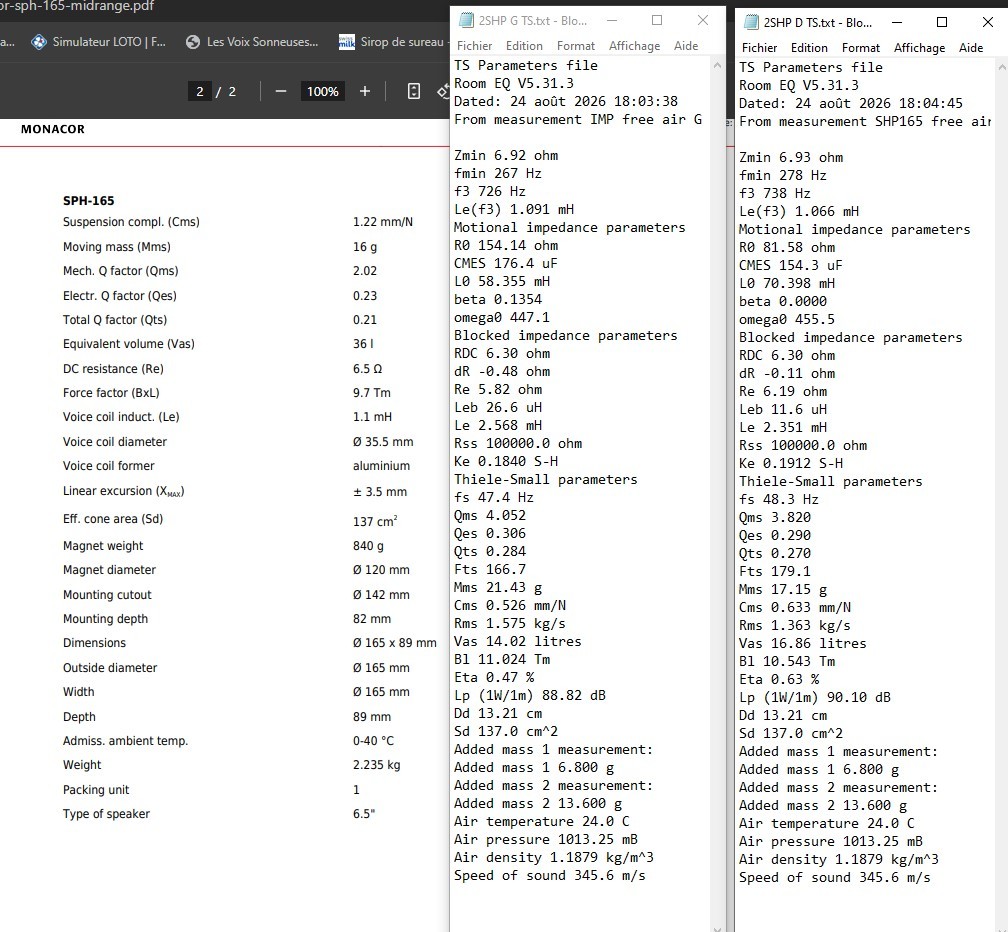This screenshot has height=932, width=1008.
Task: Click scroll-down arrow in 2SHP G window
Action: 717,928
